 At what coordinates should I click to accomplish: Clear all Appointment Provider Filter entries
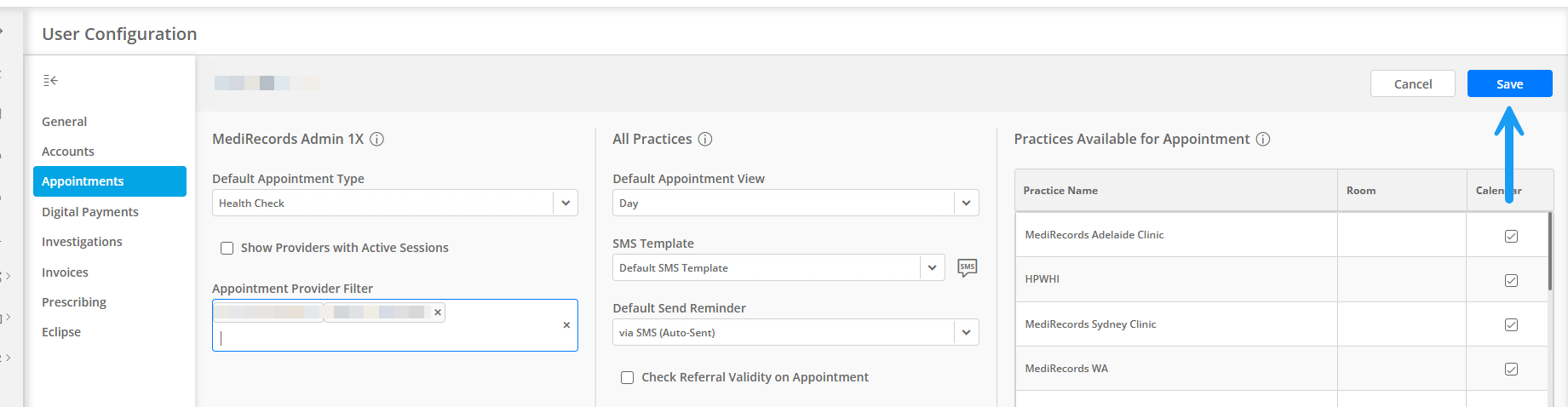coord(566,325)
